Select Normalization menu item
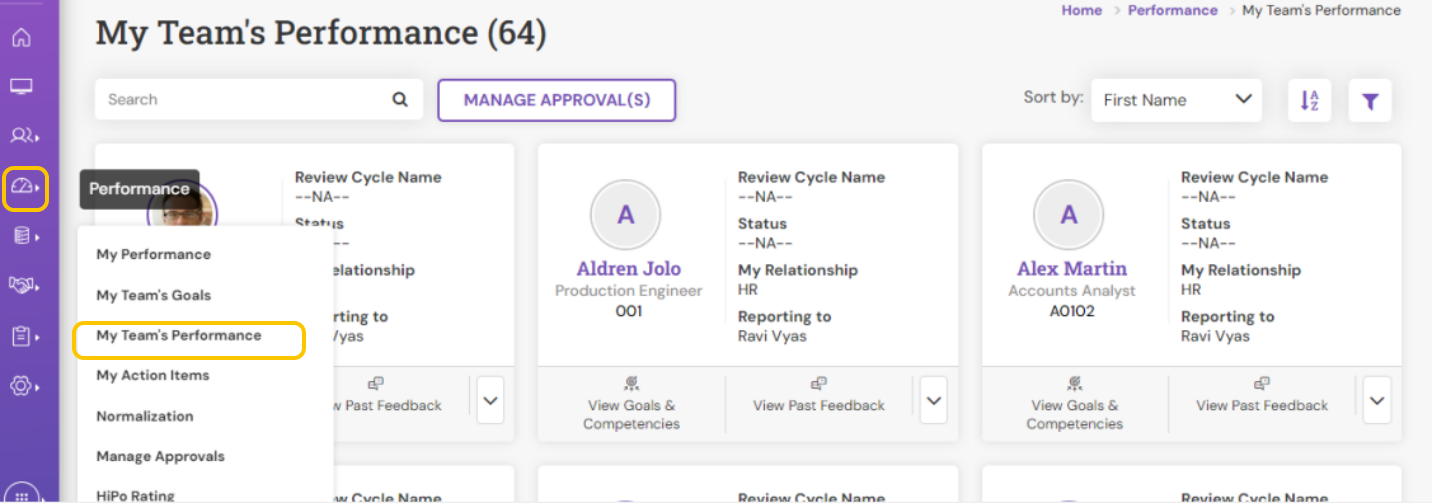1432x503 pixels. point(145,416)
